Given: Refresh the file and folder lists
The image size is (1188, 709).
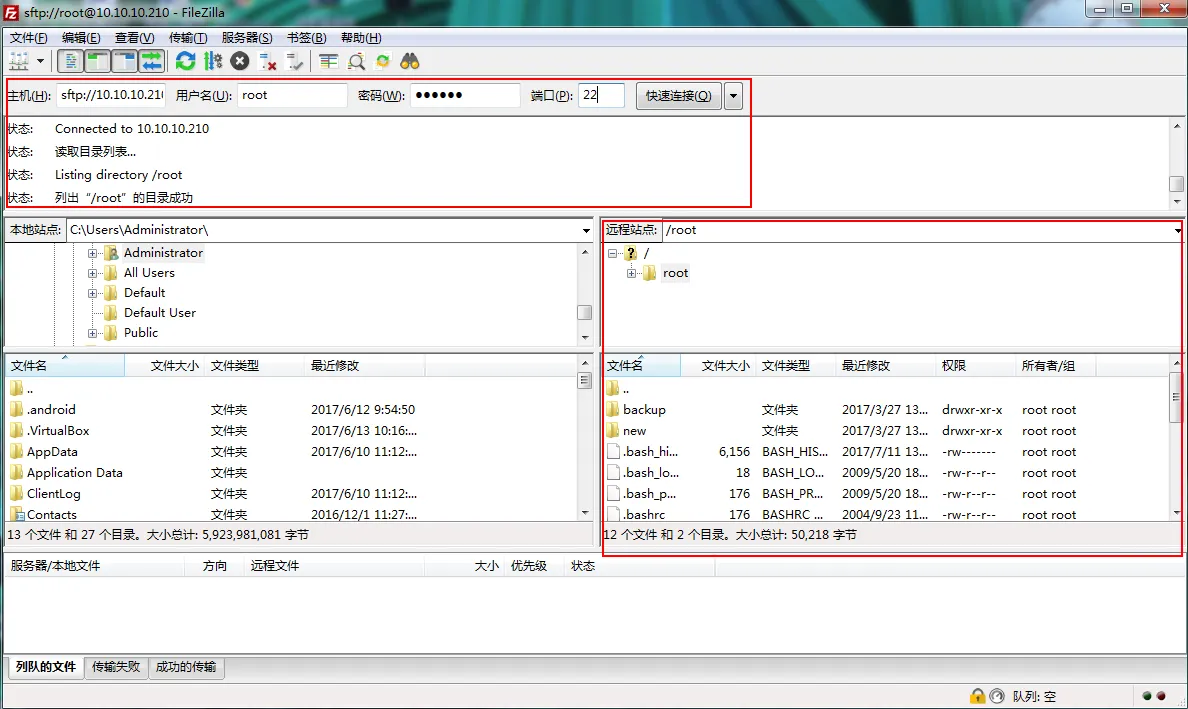Looking at the screenshot, I should pyautogui.click(x=186, y=61).
